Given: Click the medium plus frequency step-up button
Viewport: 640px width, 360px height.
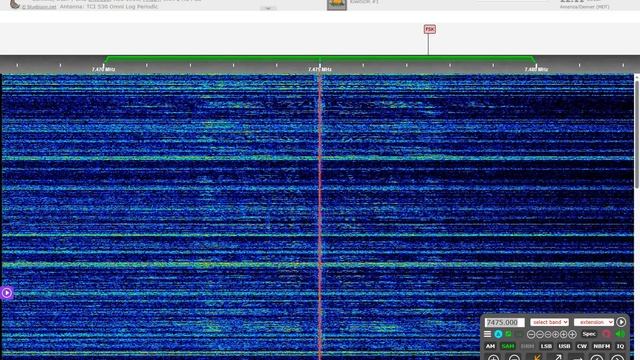Looking at the screenshot, I should pyautogui.click(x=564, y=334).
